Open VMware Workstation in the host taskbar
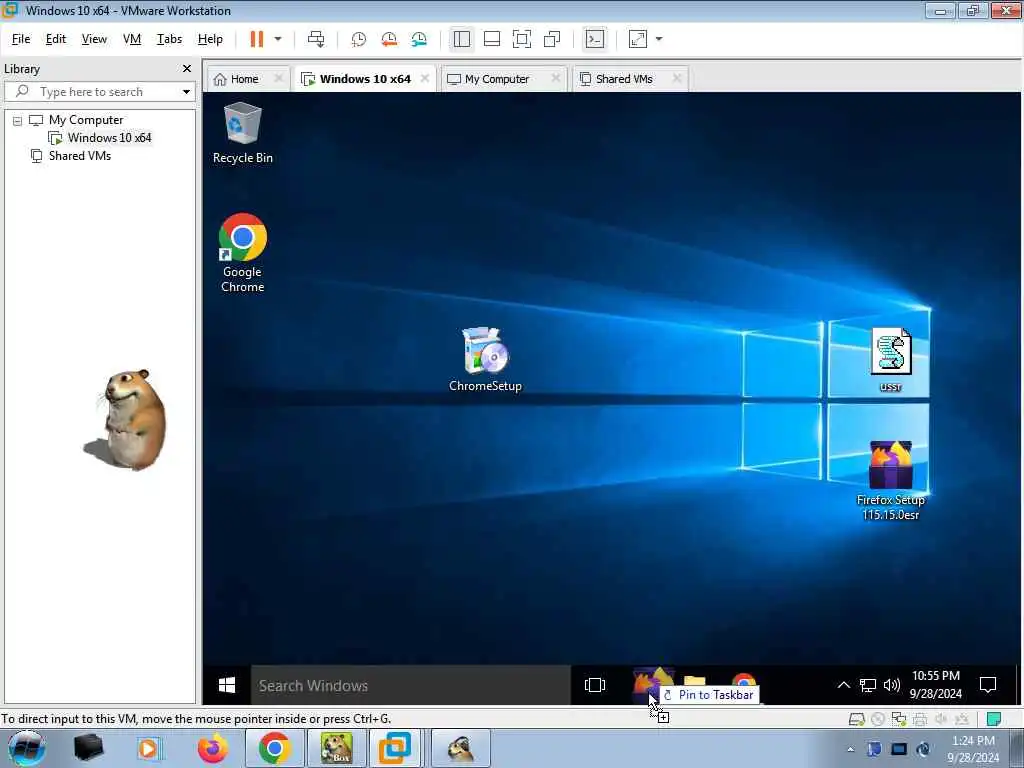The image size is (1024, 768). point(395,748)
